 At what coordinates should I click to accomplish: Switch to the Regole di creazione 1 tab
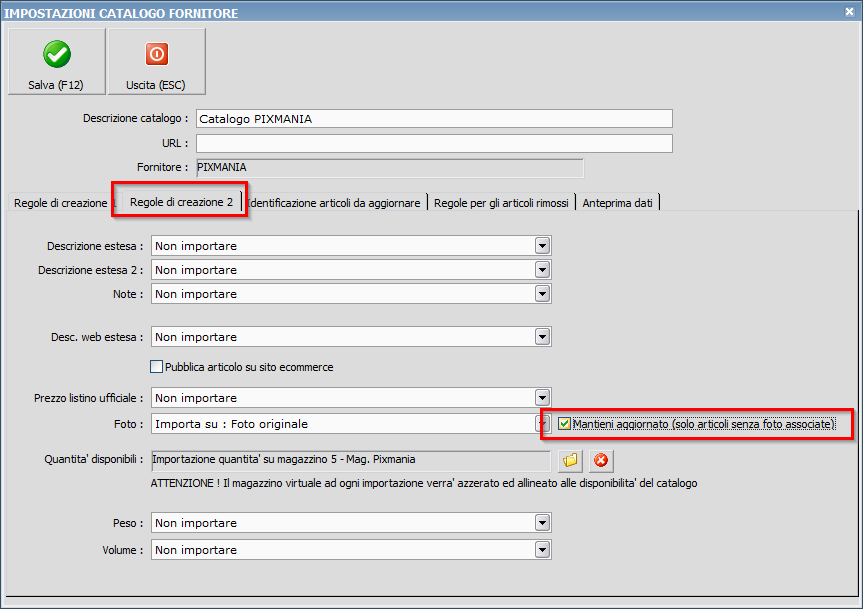[x=61, y=202]
